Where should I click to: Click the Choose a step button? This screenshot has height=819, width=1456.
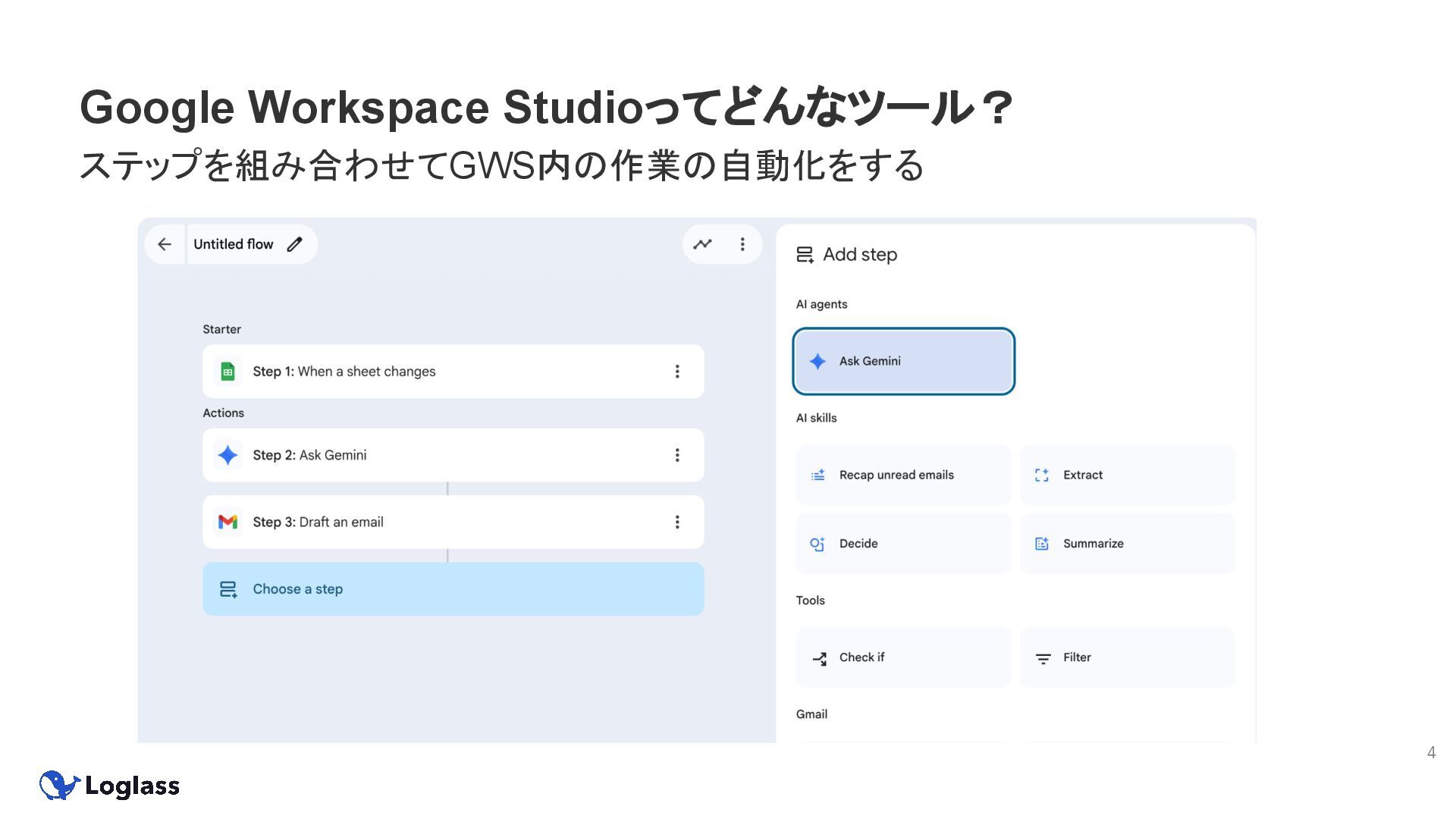(x=453, y=589)
